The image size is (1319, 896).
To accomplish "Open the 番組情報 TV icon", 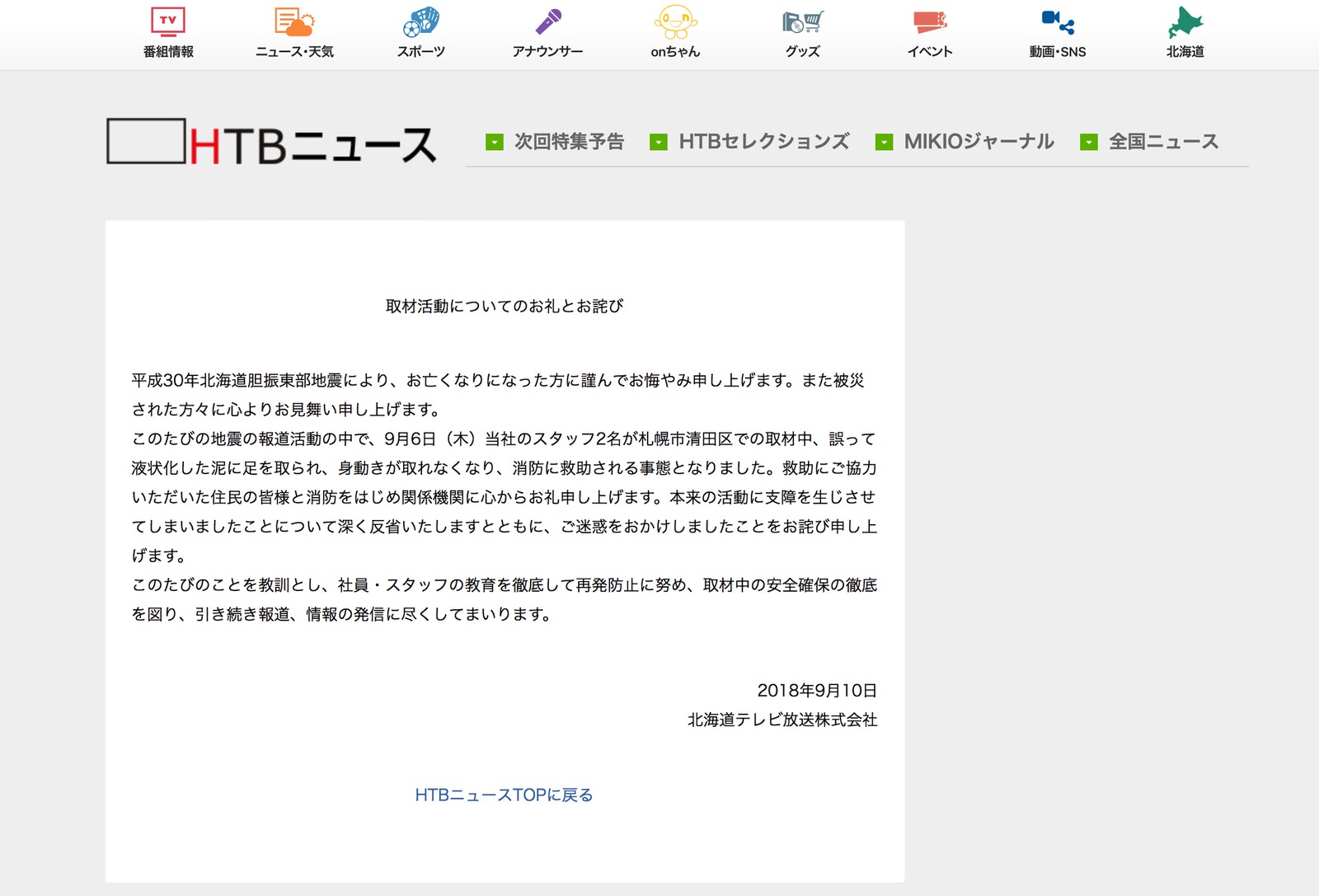I will (168, 21).
